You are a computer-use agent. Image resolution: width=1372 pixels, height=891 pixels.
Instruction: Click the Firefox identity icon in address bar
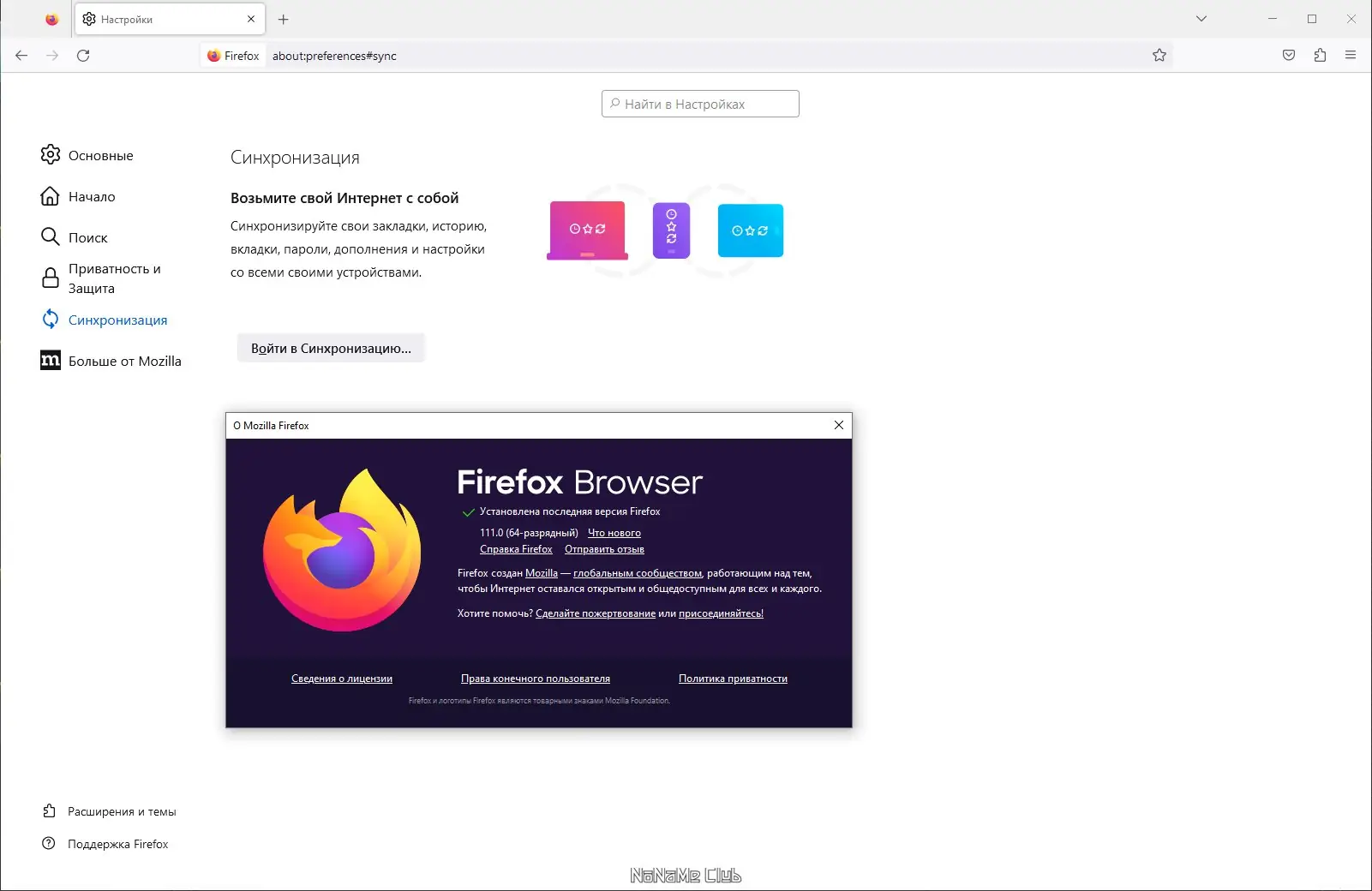(x=233, y=56)
